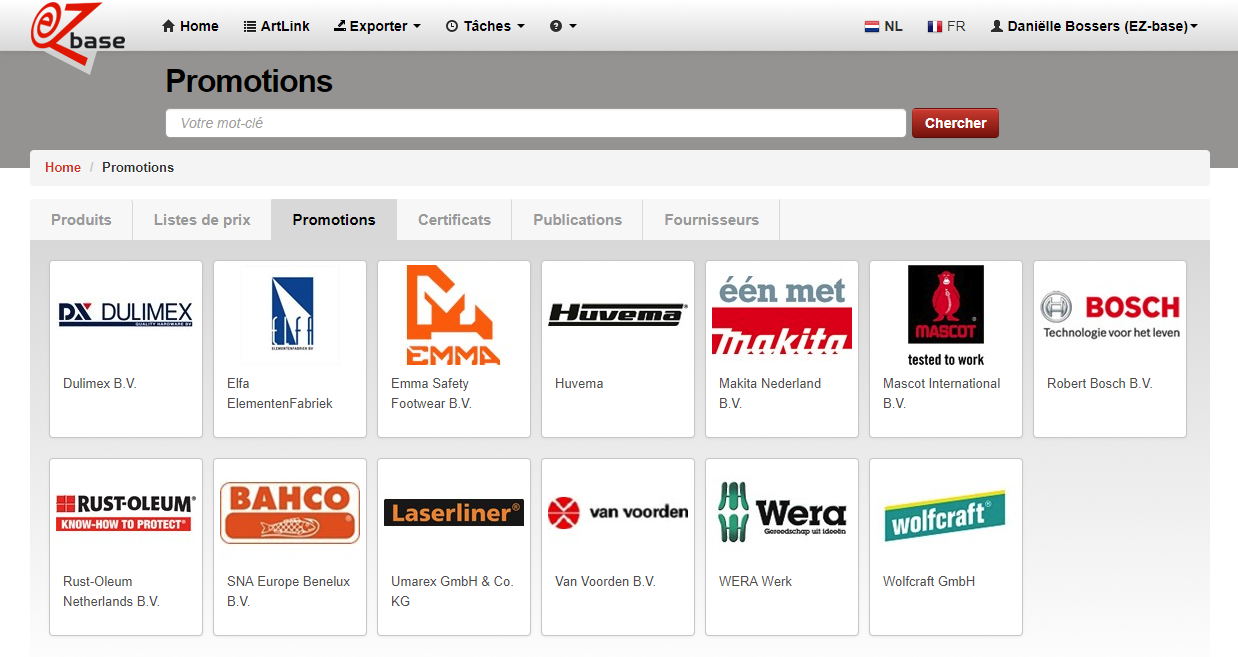Switch language to FR (French flag)
This screenshot has height=657, width=1238.
[x=946, y=26]
